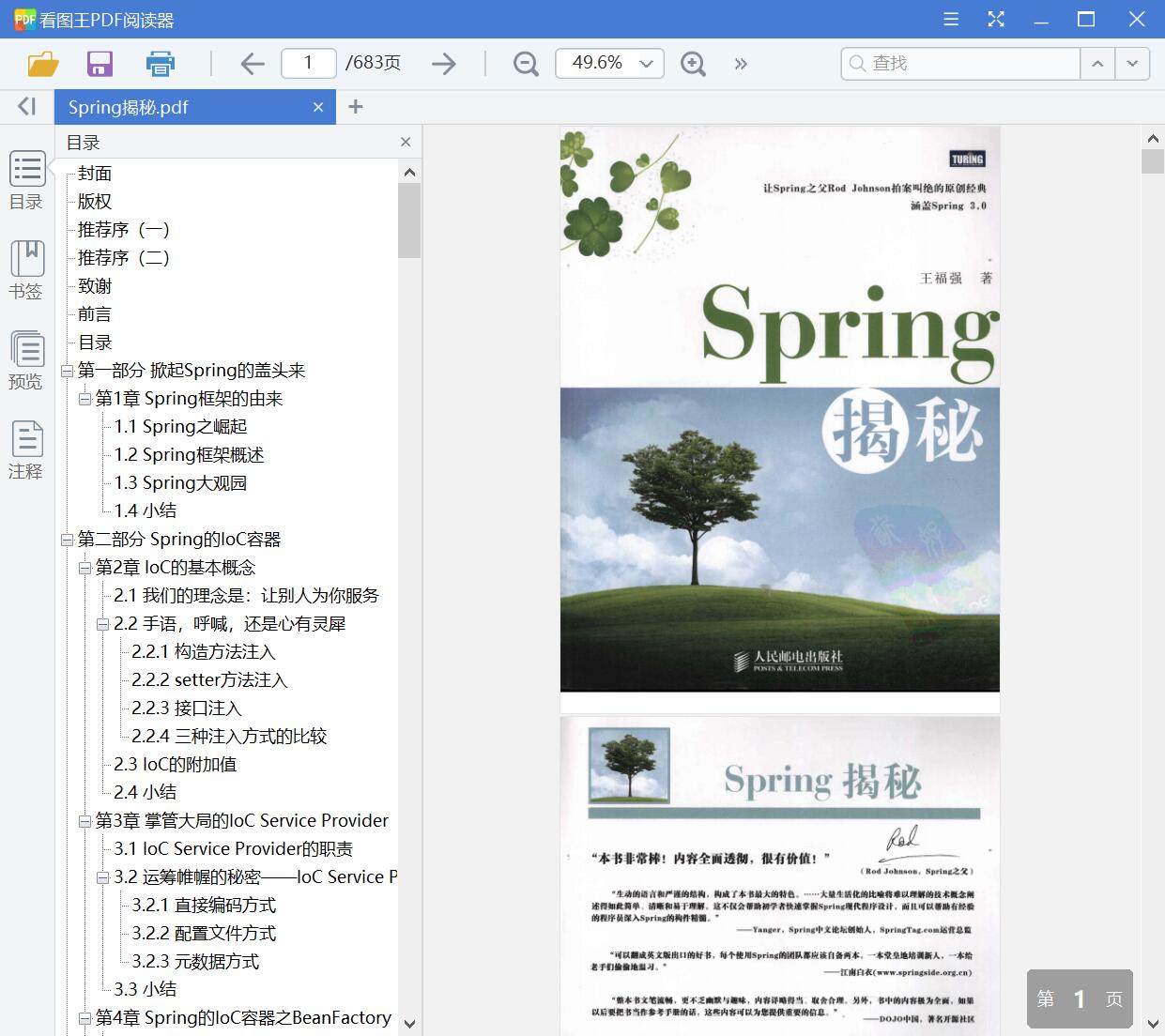Go to 1.2 Spring框架概述
Screen dimensions: 1165x1036
(x=189, y=455)
